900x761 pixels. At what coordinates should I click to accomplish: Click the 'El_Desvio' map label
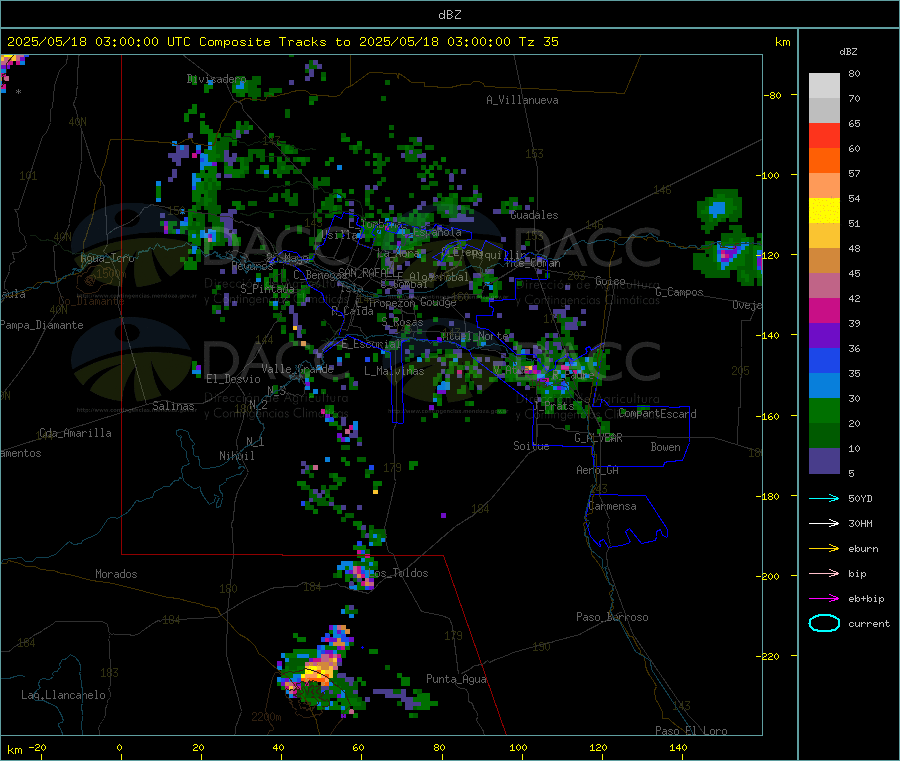[234, 379]
